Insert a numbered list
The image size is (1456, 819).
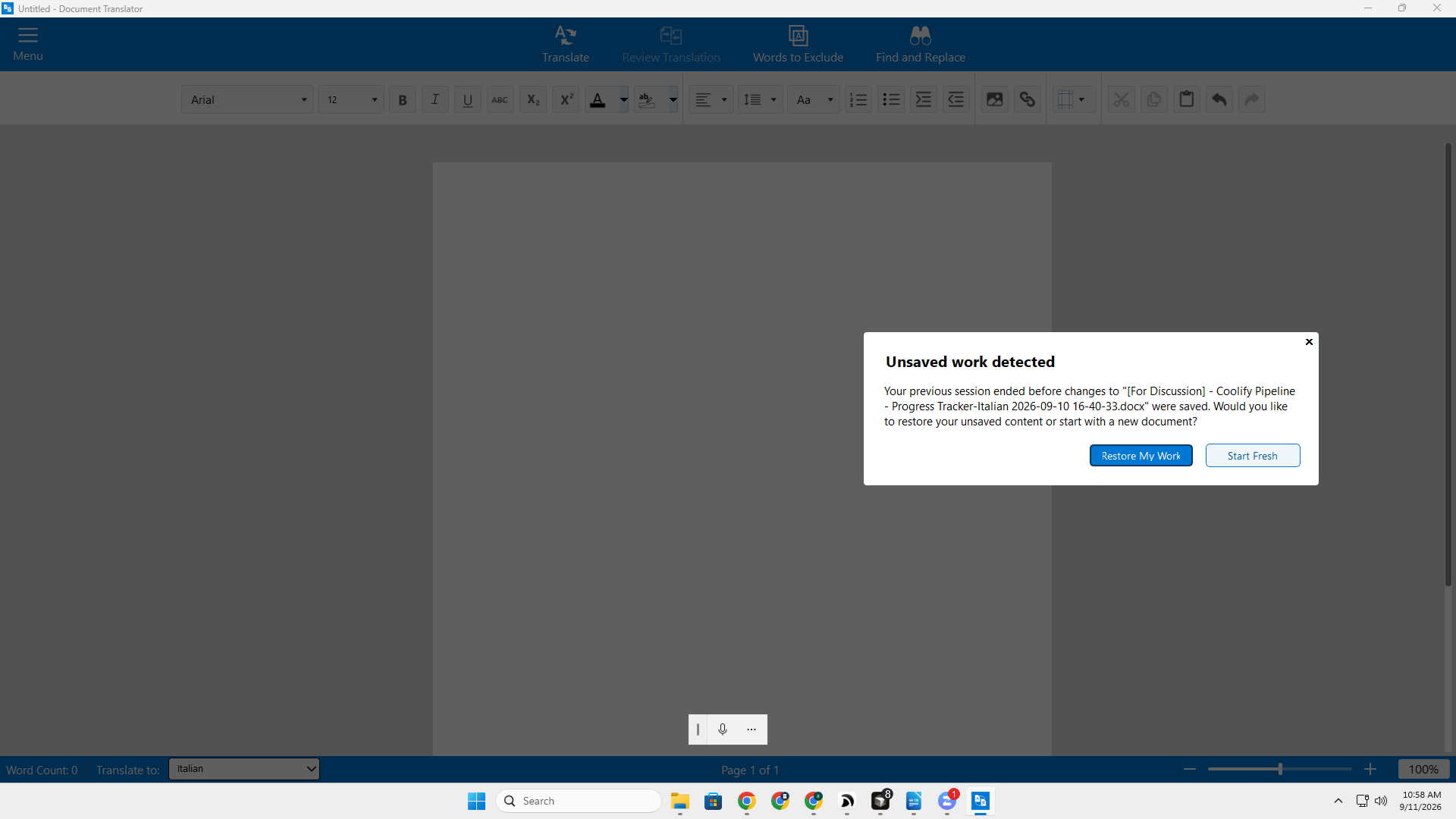pyautogui.click(x=858, y=99)
